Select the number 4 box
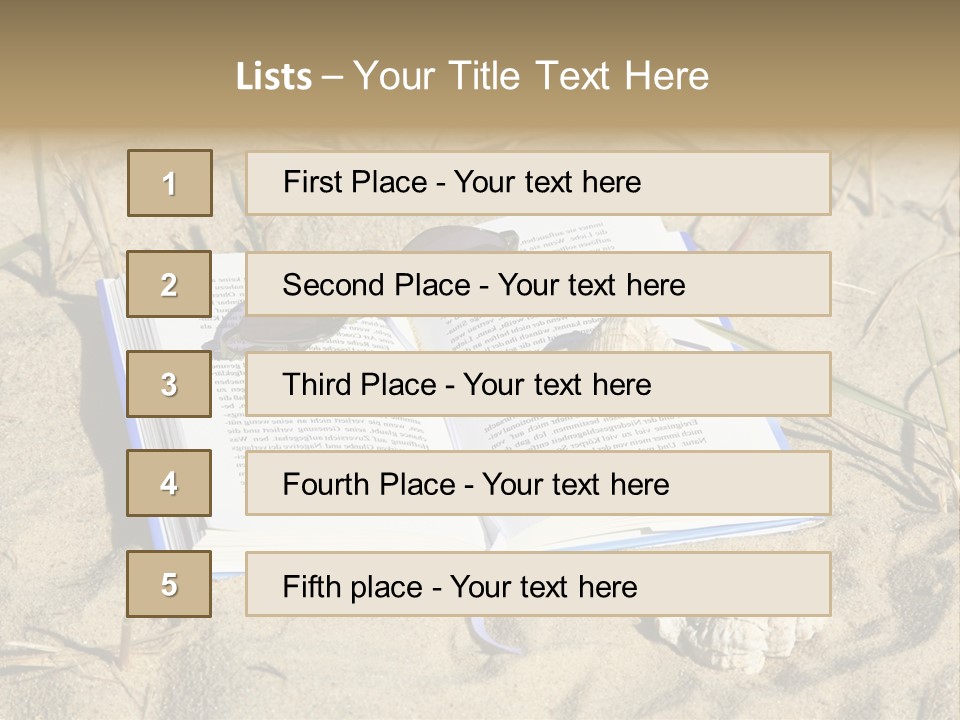This screenshot has height=720, width=960. [x=169, y=483]
